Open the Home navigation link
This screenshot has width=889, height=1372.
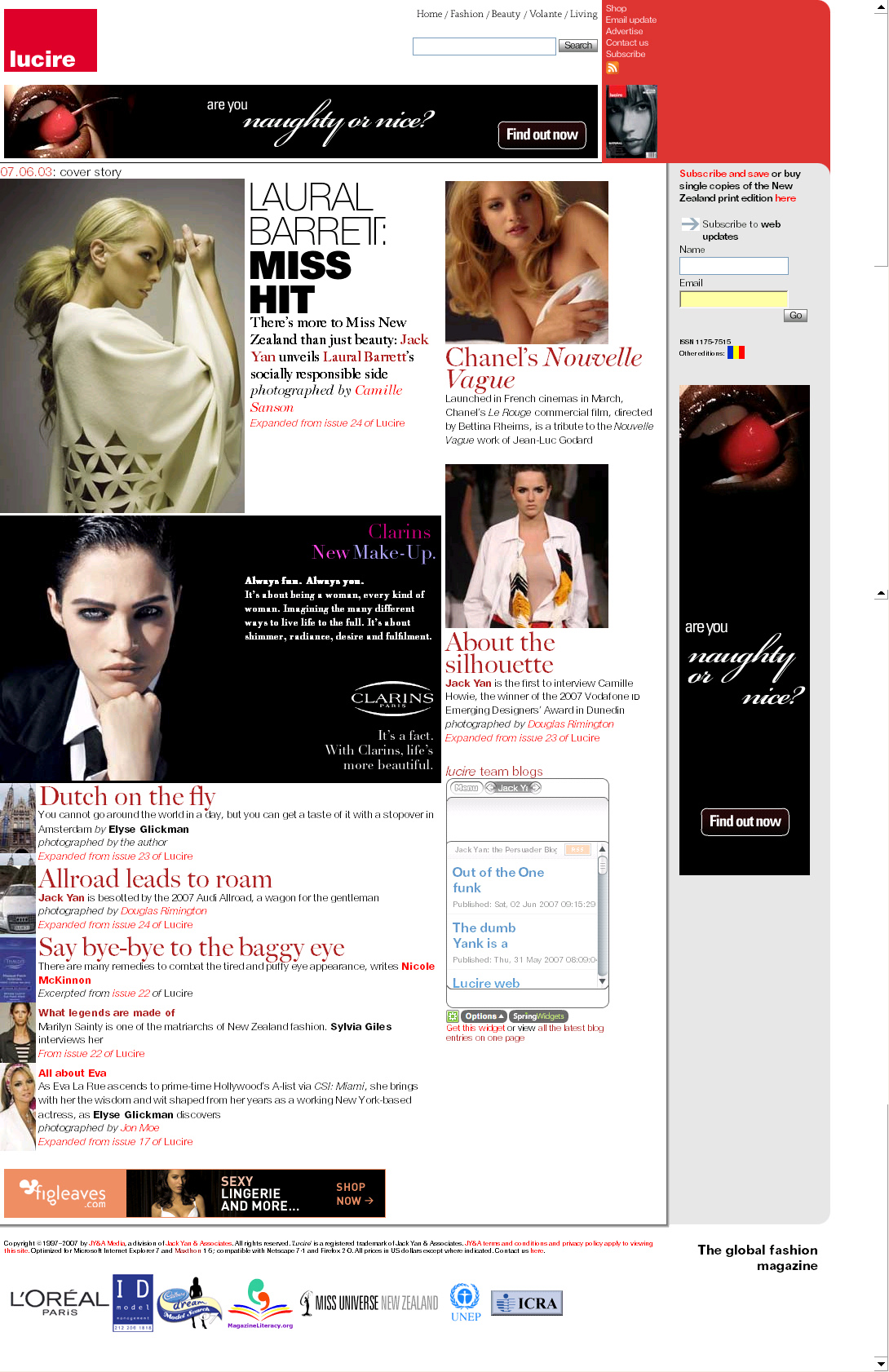tap(429, 14)
